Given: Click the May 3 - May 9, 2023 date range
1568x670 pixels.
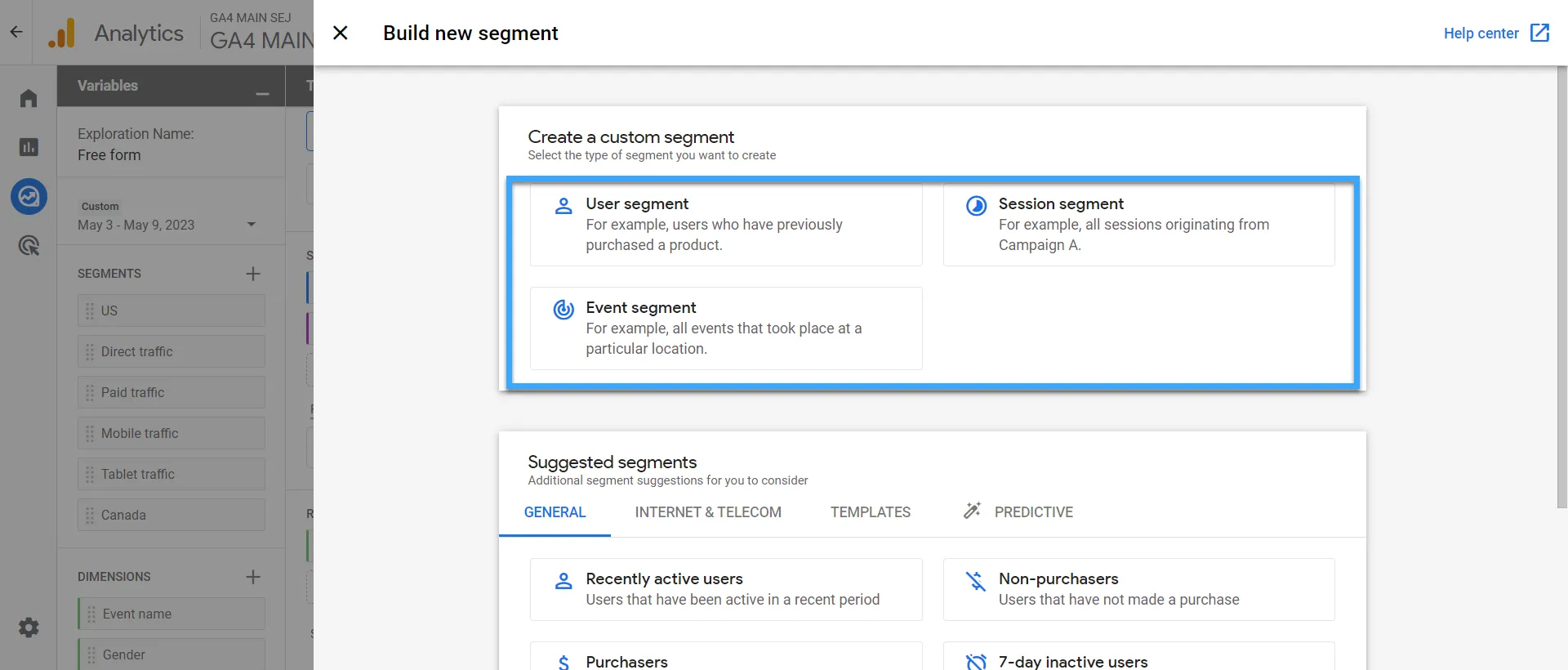Looking at the screenshot, I should pyautogui.click(x=136, y=225).
